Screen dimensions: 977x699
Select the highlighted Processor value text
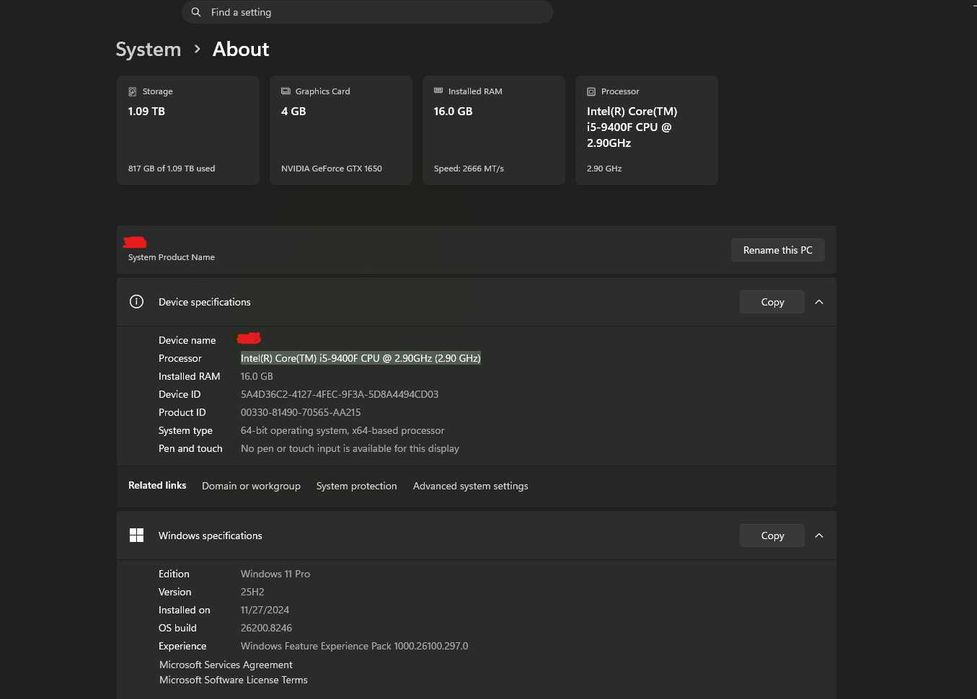[360, 358]
